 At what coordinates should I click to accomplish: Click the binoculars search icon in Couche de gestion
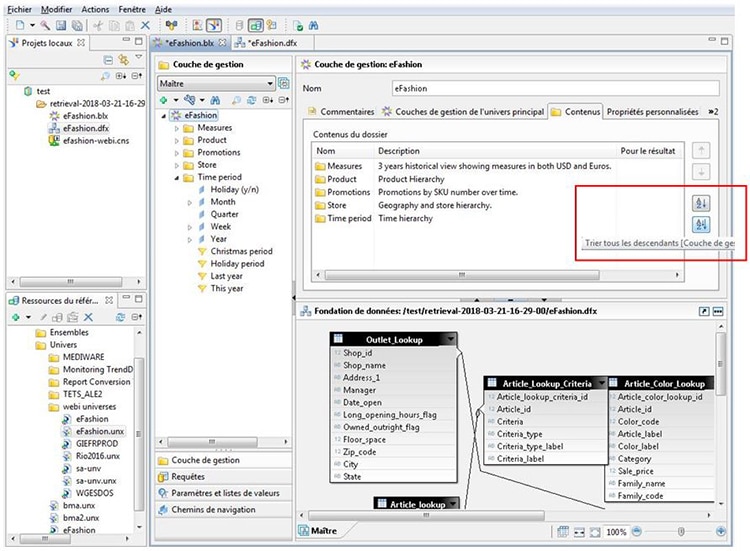coord(215,100)
